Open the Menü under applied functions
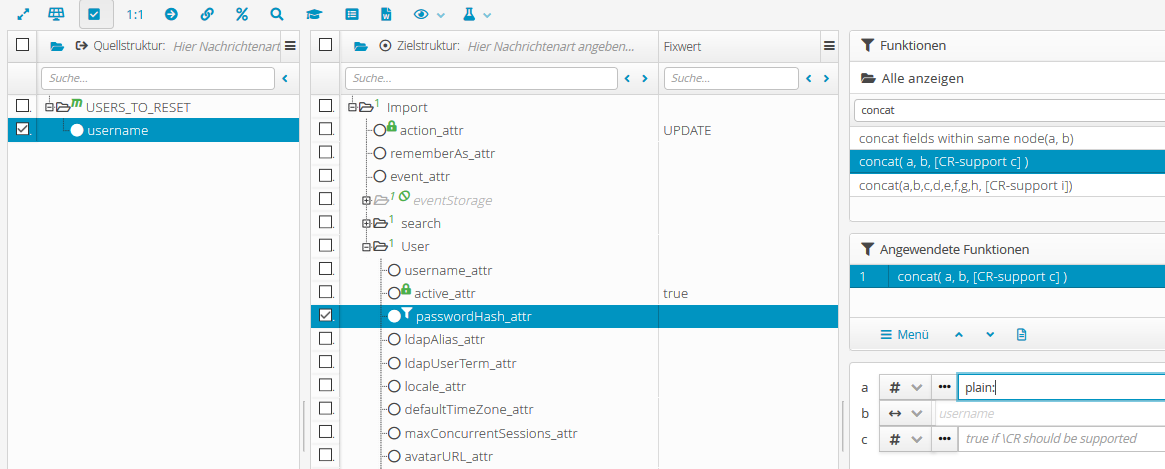 pyautogui.click(x=904, y=335)
